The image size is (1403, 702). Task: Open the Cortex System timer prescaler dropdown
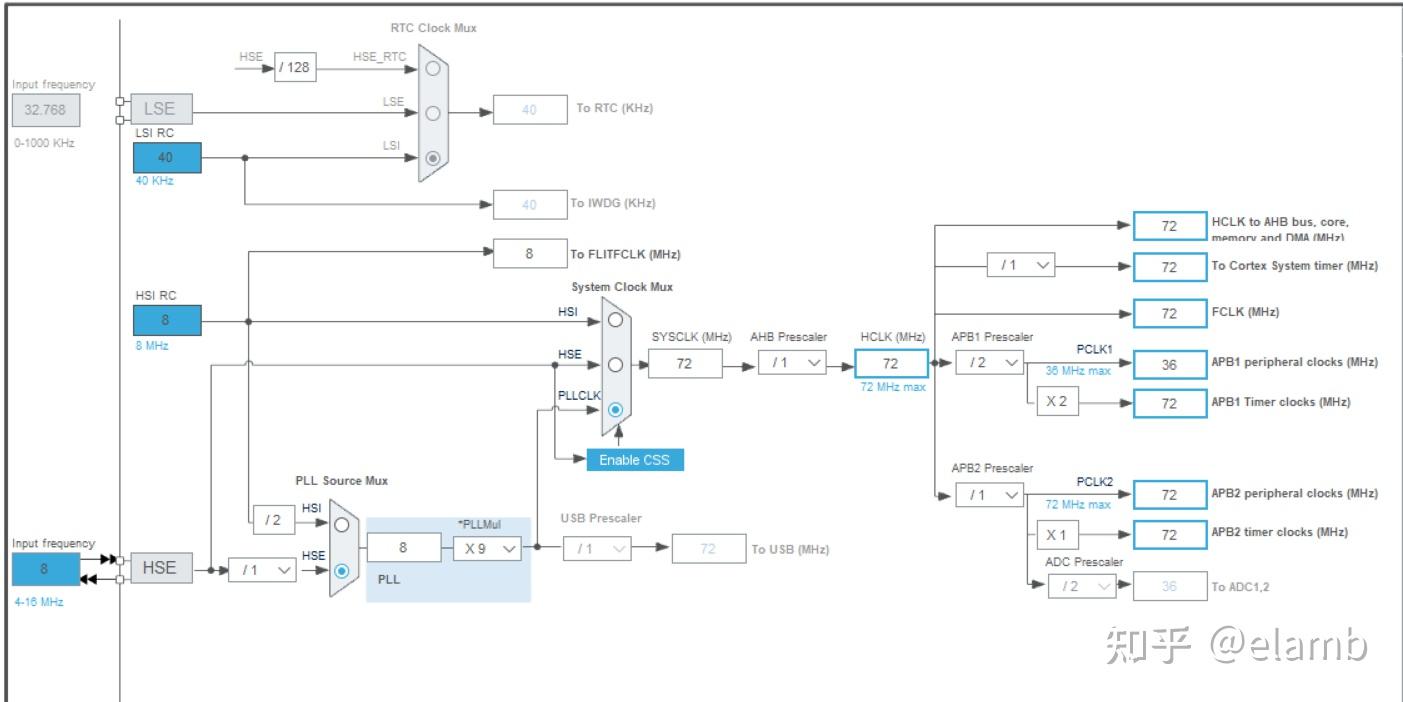1022,264
